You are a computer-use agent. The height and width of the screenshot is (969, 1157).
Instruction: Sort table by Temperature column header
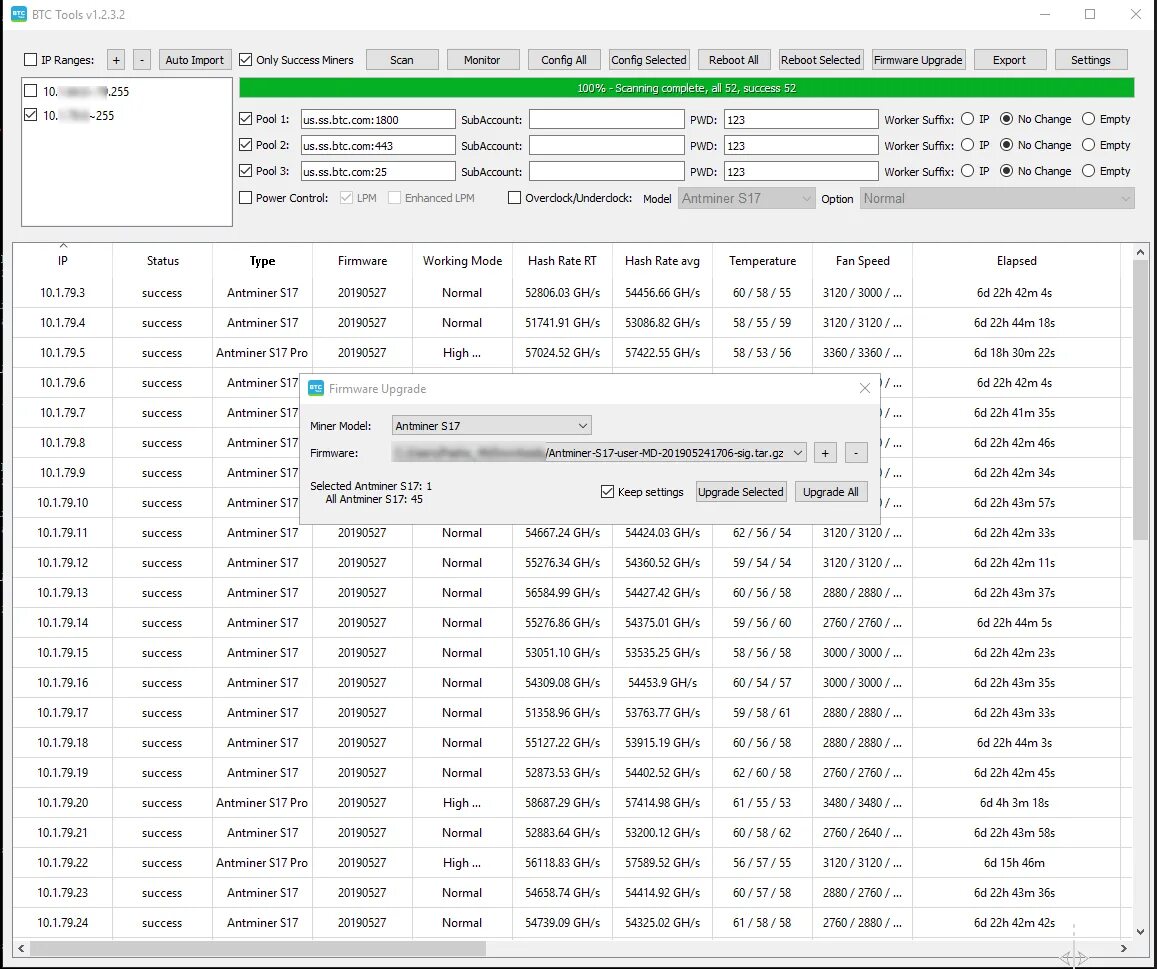[x=762, y=261]
